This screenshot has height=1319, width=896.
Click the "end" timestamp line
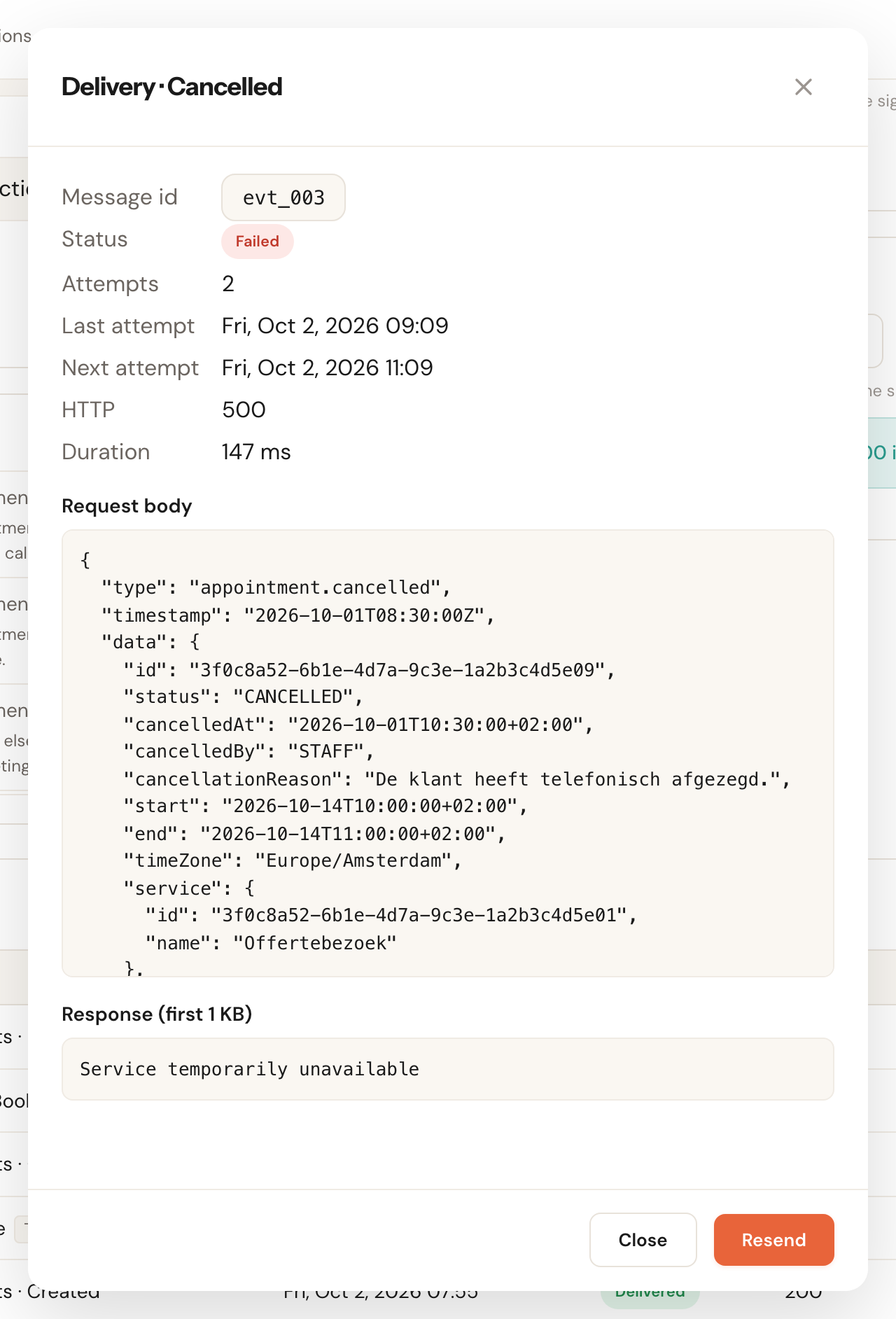click(x=314, y=834)
